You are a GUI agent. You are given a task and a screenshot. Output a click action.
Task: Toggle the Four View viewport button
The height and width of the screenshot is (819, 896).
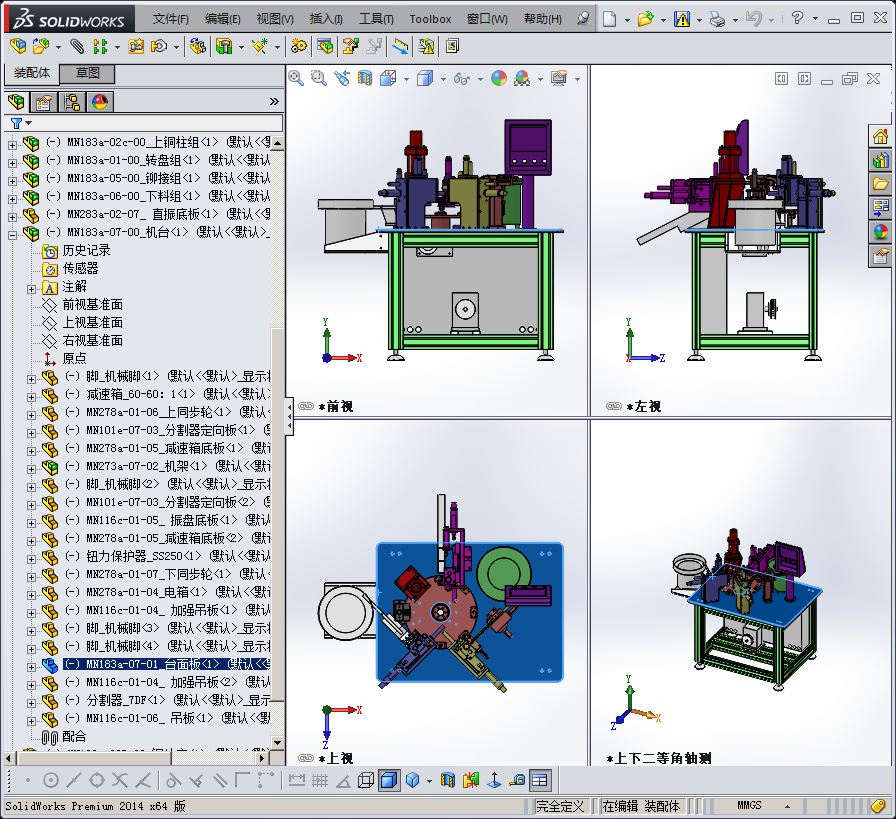(x=539, y=780)
